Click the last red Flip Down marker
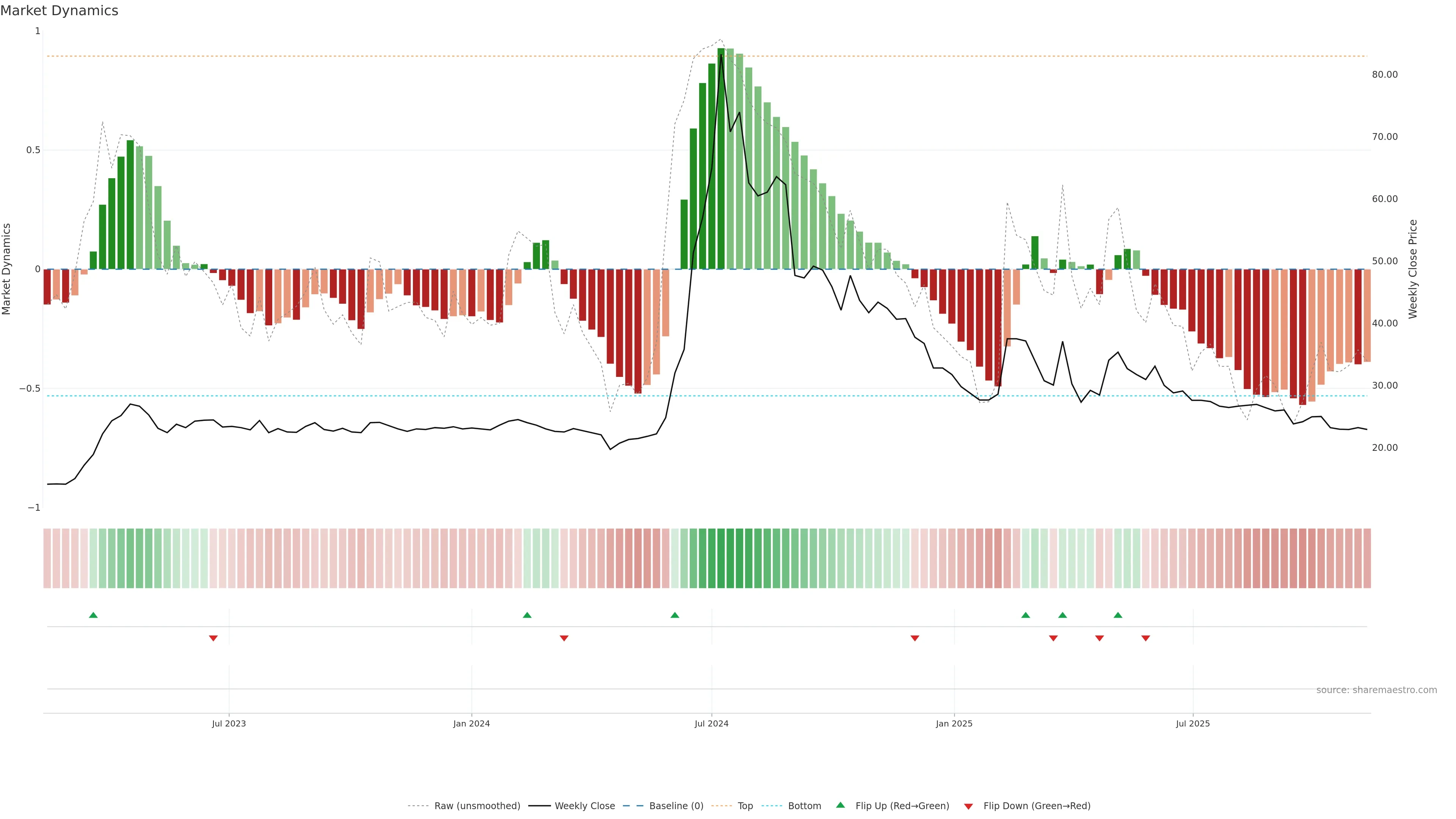The image size is (1456, 819). [x=1145, y=638]
